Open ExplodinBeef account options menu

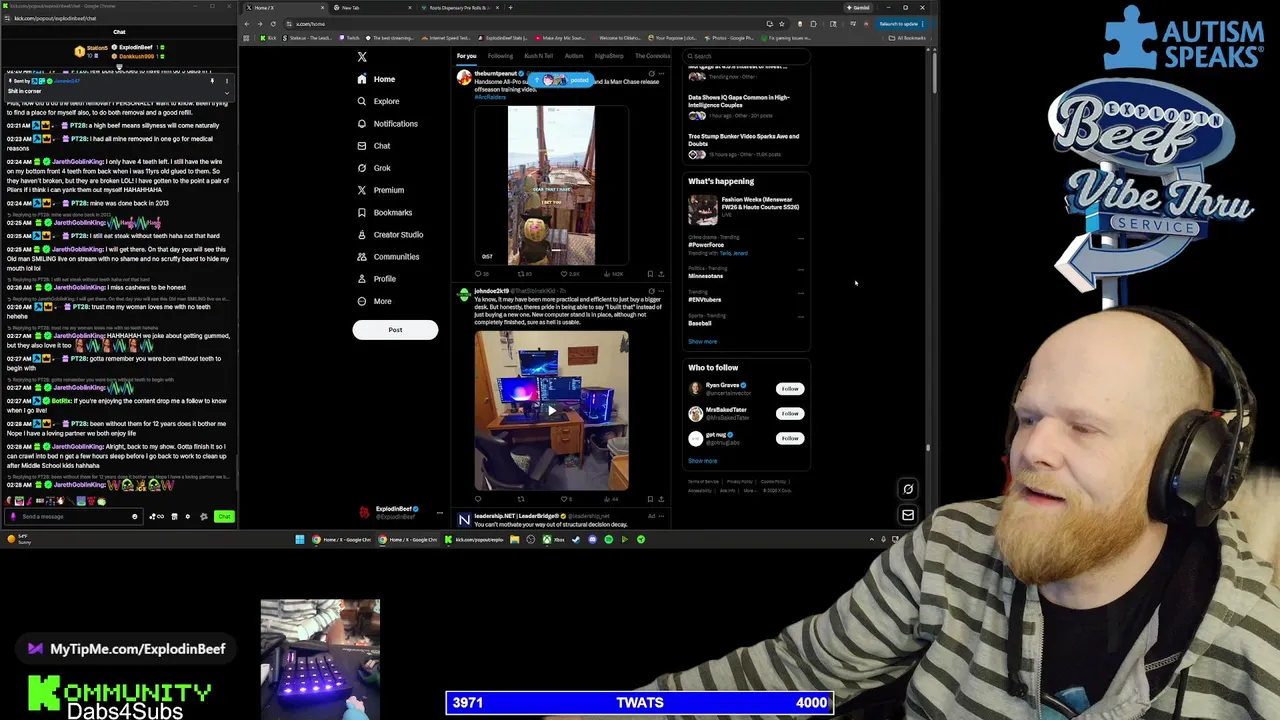[x=439, y=512]
